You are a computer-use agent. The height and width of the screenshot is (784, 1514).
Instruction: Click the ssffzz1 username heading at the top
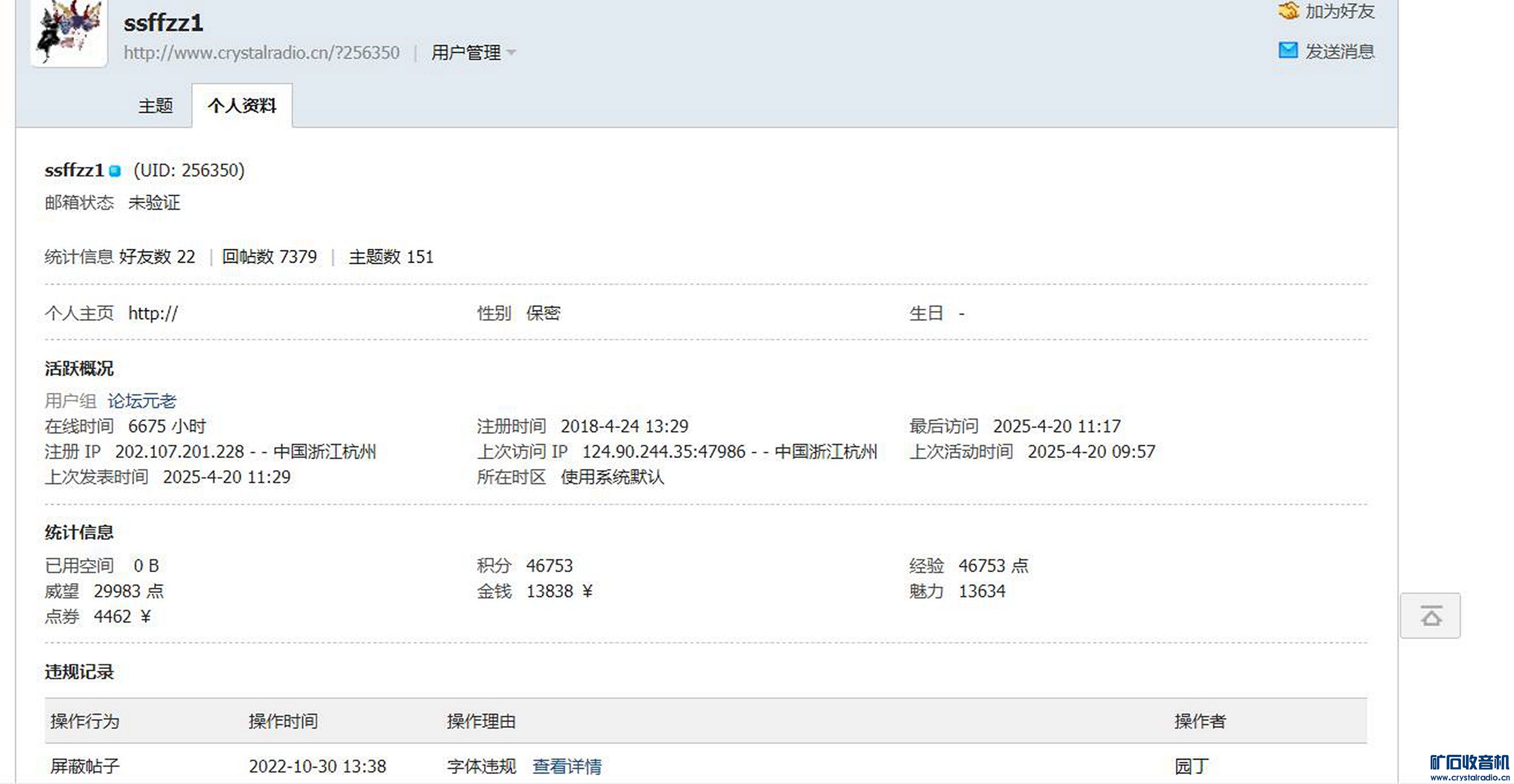(164, 24)
